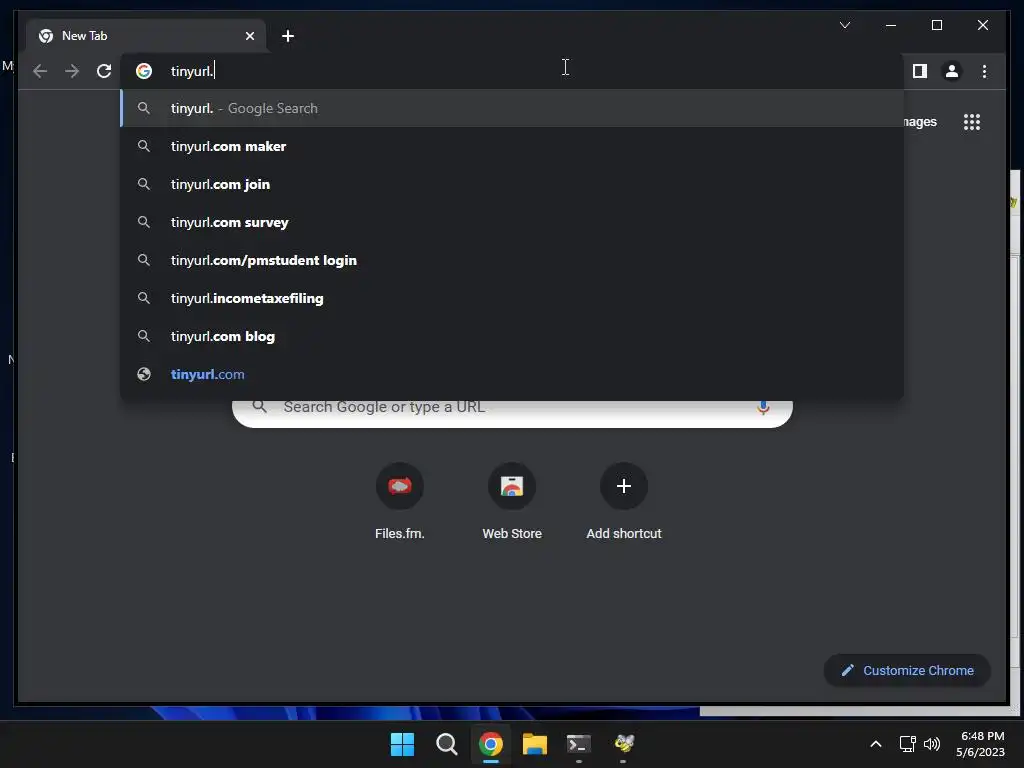
Task: Open a new tab with the plus button
Action: point(288,36)
